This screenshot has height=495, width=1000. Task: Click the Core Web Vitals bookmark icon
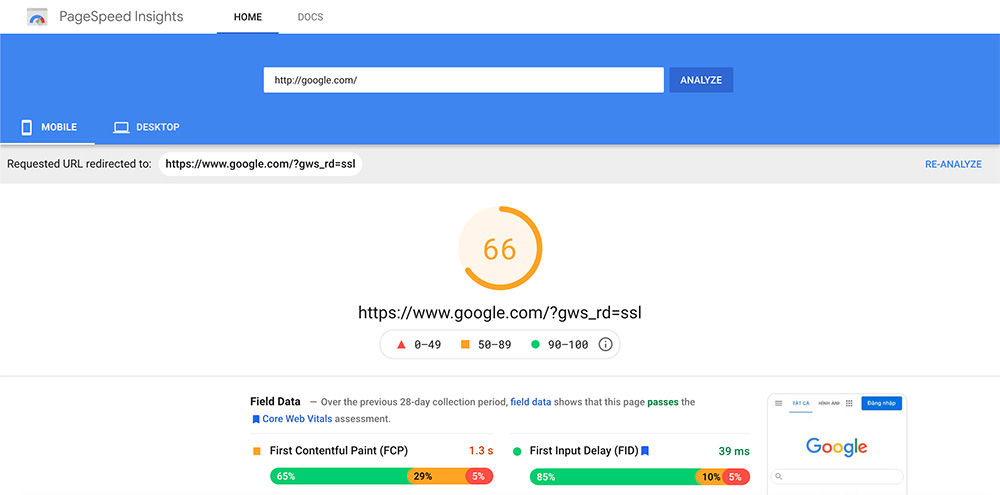point(256,419)
